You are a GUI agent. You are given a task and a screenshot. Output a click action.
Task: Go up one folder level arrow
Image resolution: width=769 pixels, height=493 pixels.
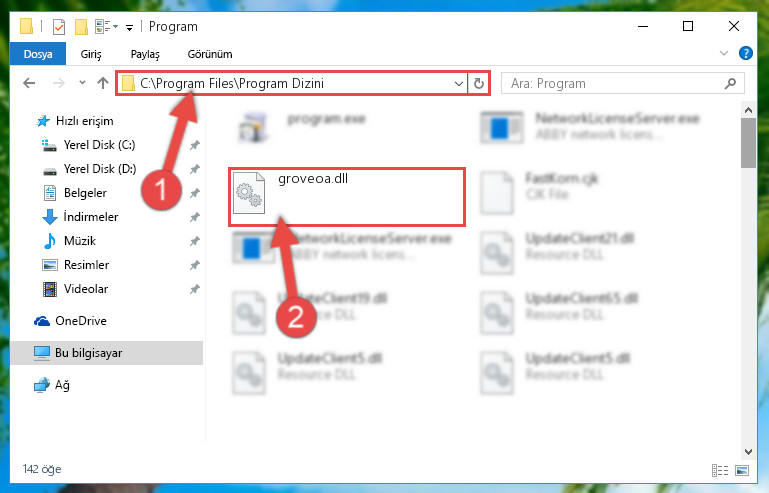pyautogui.click(x=103, y=83)
